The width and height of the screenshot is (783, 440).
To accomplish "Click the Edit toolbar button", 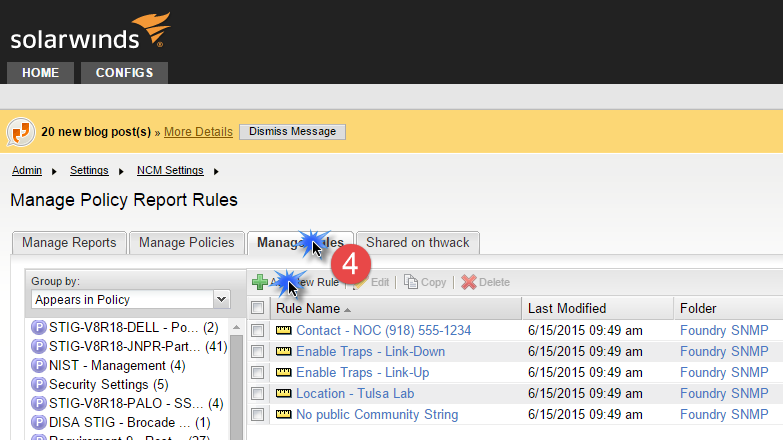I will point(372,282).
